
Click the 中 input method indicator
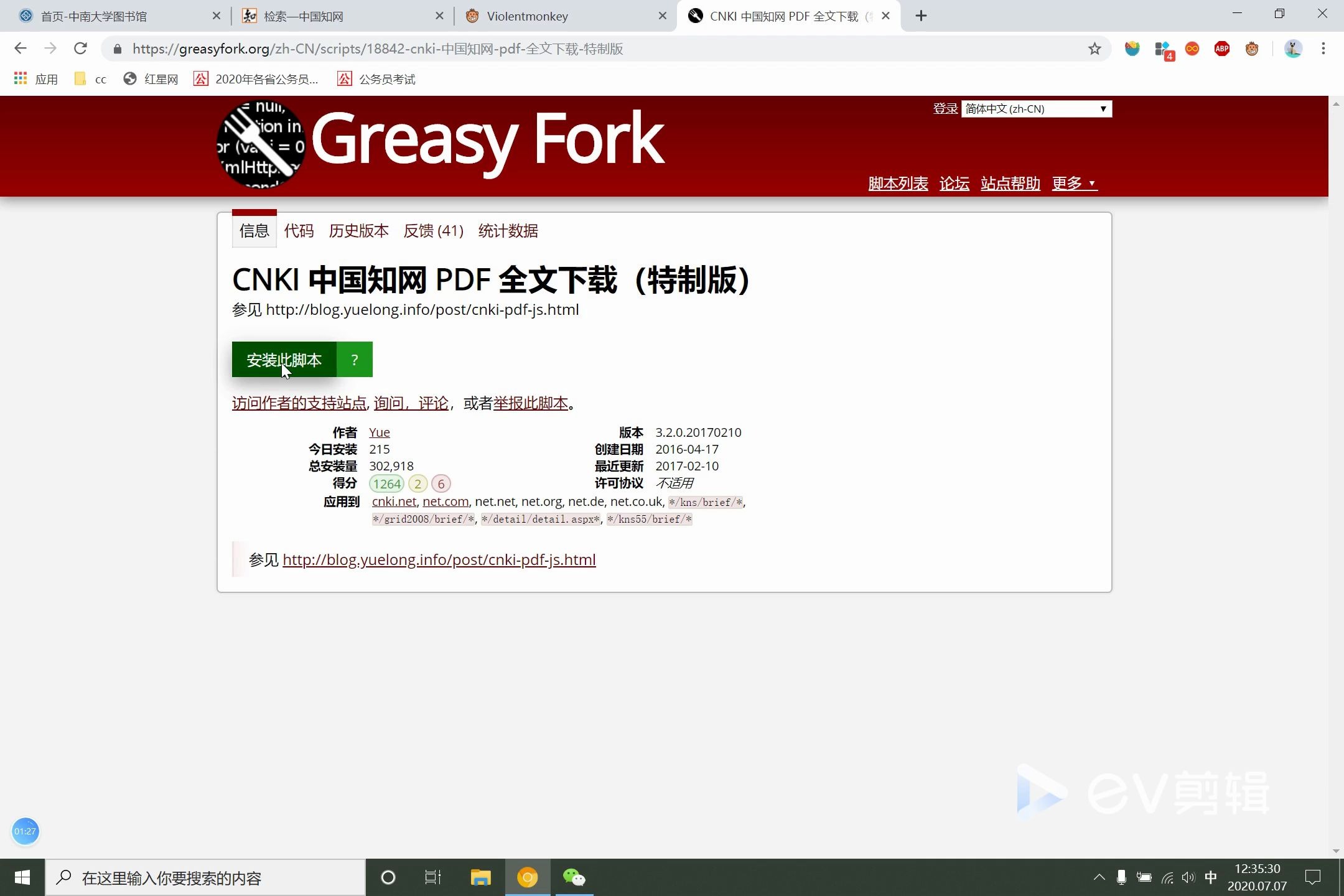tap(1211, 877)
